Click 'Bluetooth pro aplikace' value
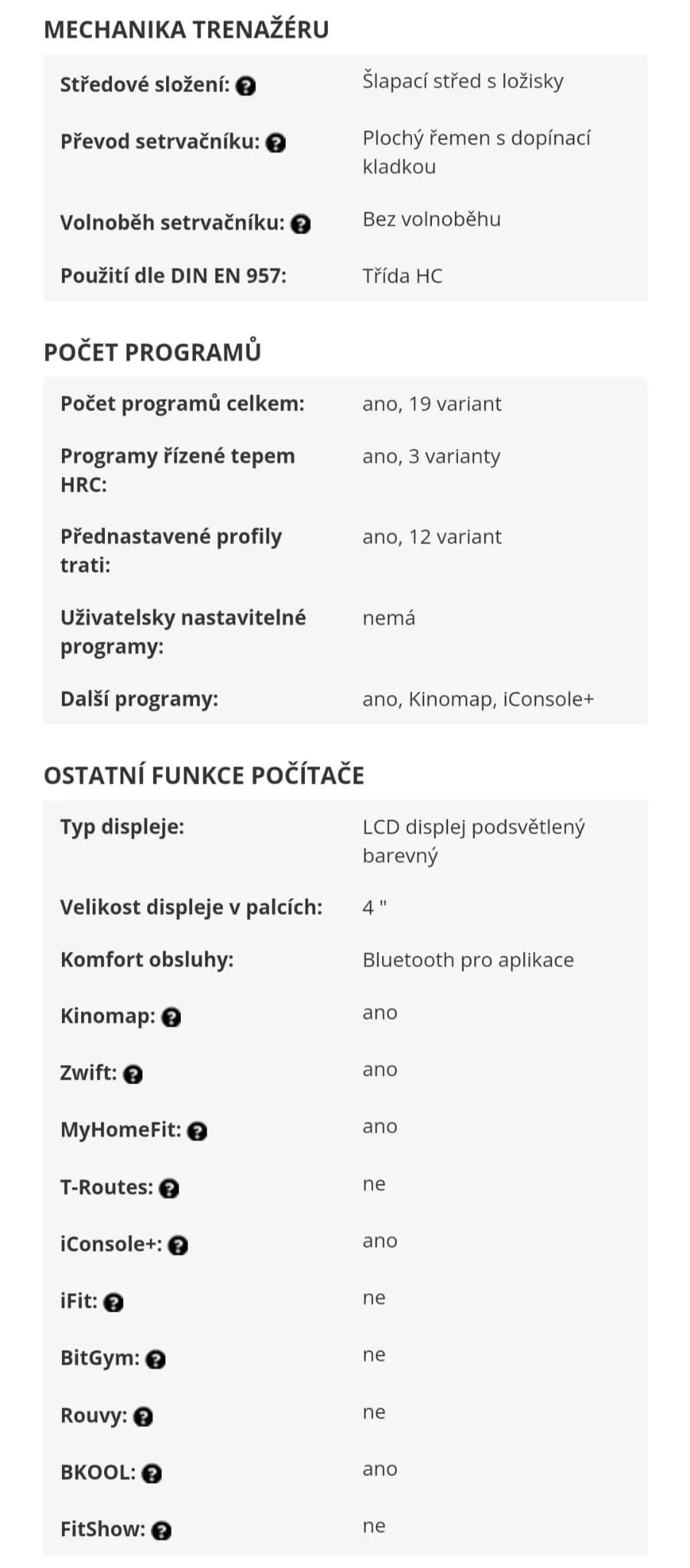This screenshot has width=690, height=1568. click(468, 959)
